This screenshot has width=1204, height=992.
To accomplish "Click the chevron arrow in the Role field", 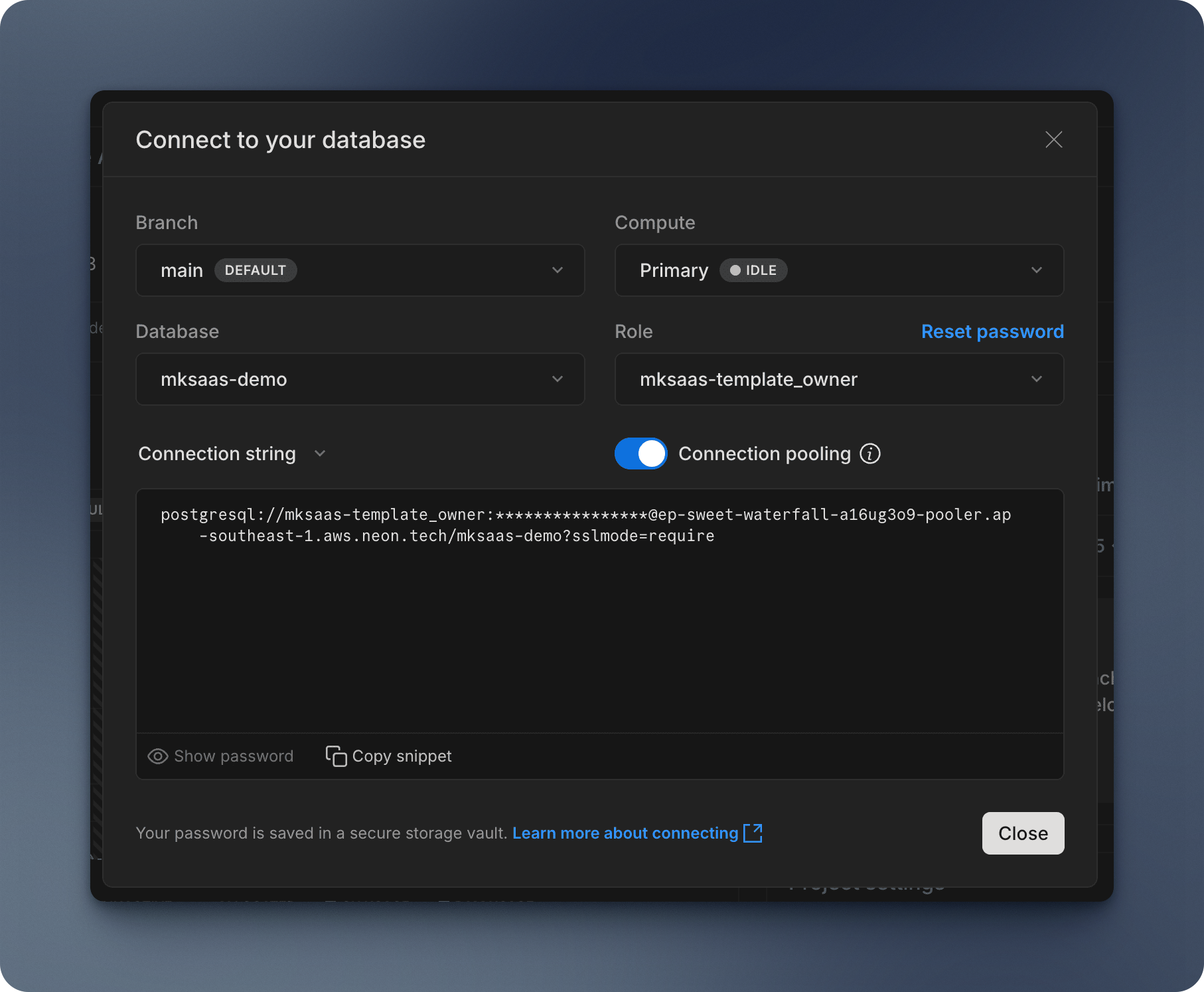I will [x=1036, y=379].
